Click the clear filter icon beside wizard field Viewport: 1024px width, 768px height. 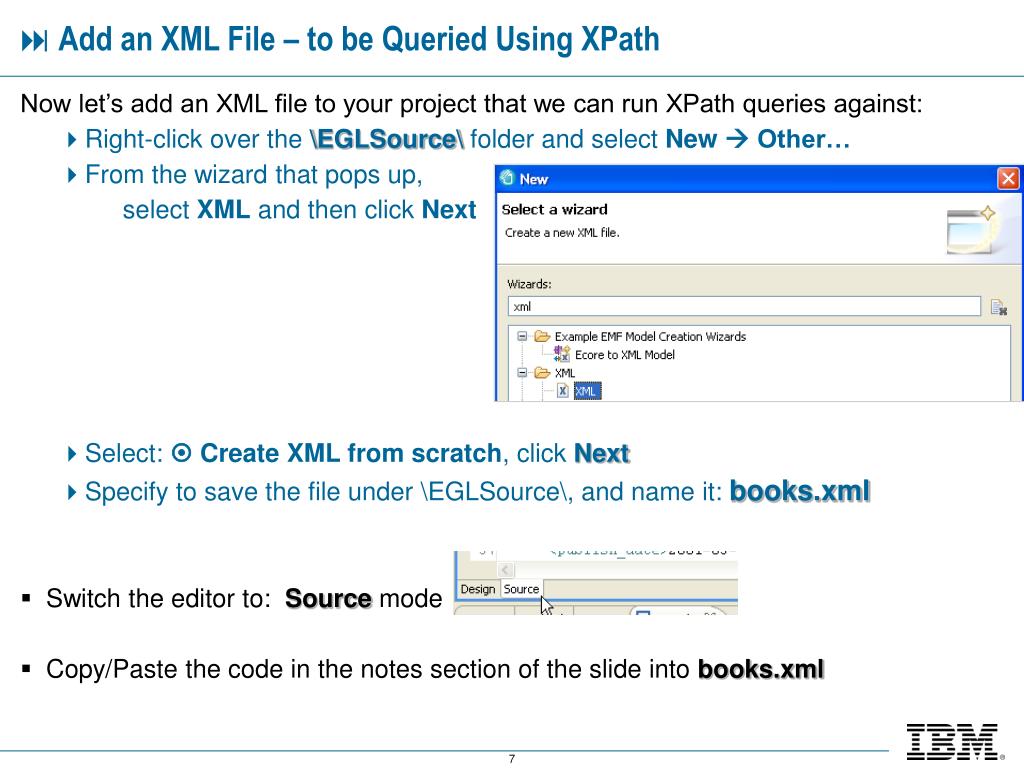(x=999, y=307)
